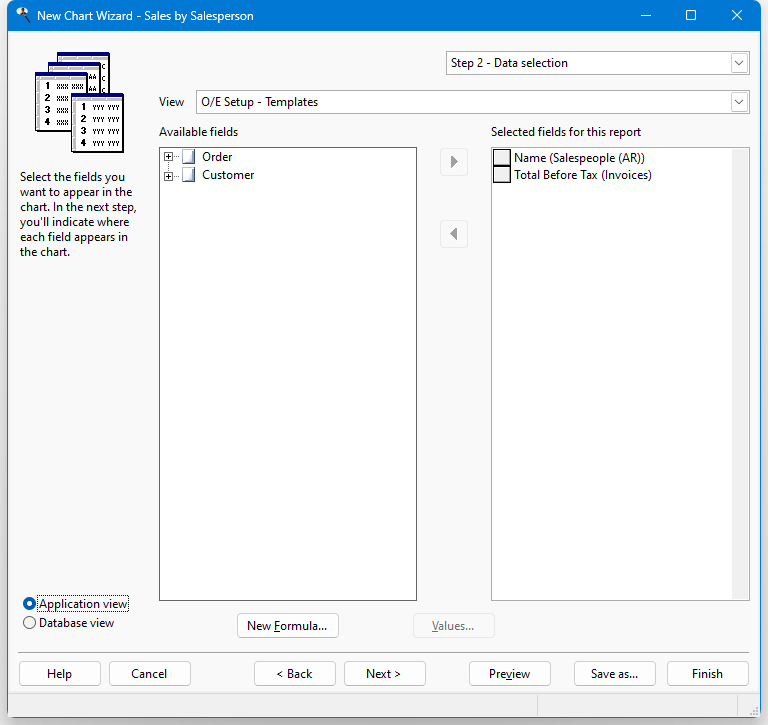Image resolution: width=768 pixels, height=725 pixels.
Task: Select Total Before Tax (Invoices) field
Action: pyautogui.click(x=583, y=175)
